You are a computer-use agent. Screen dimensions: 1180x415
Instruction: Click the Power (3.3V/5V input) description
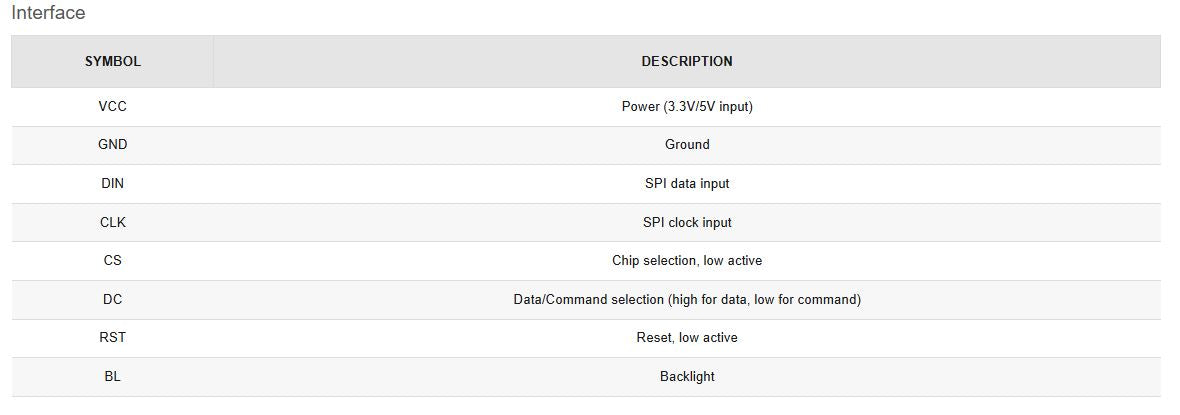coord(686,106)
